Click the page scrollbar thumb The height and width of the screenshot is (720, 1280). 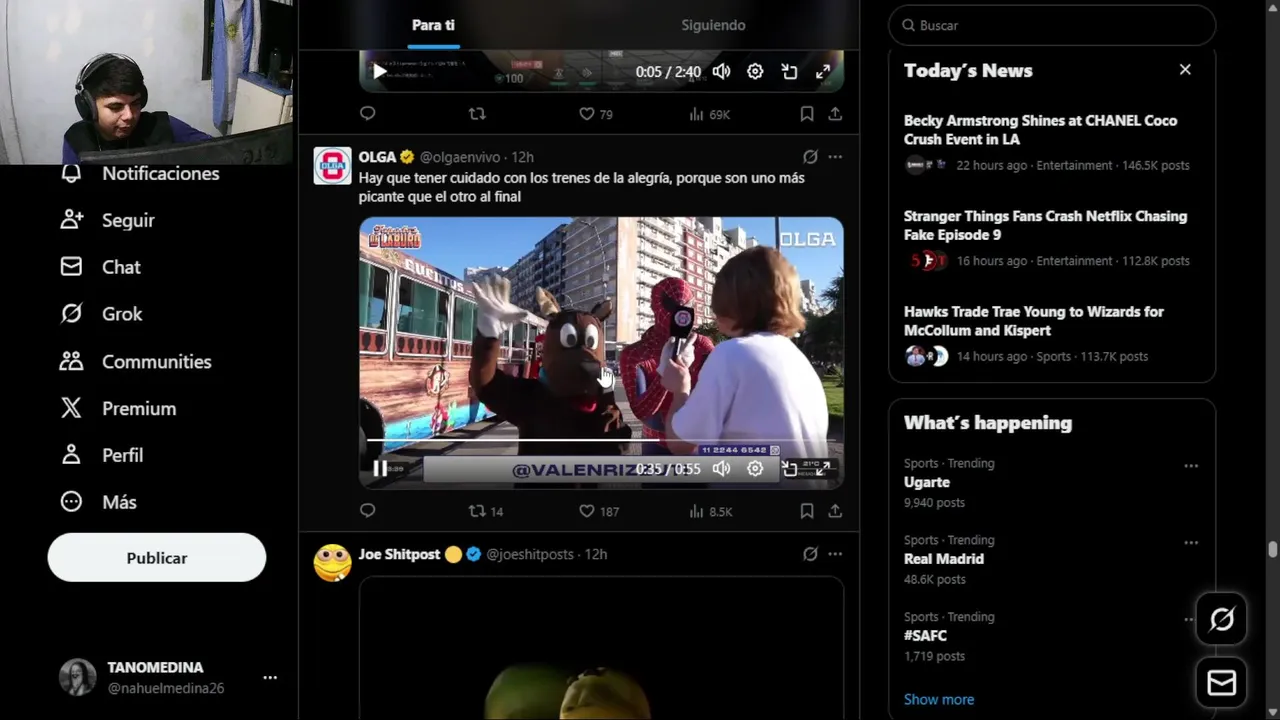click(1273, 550)
